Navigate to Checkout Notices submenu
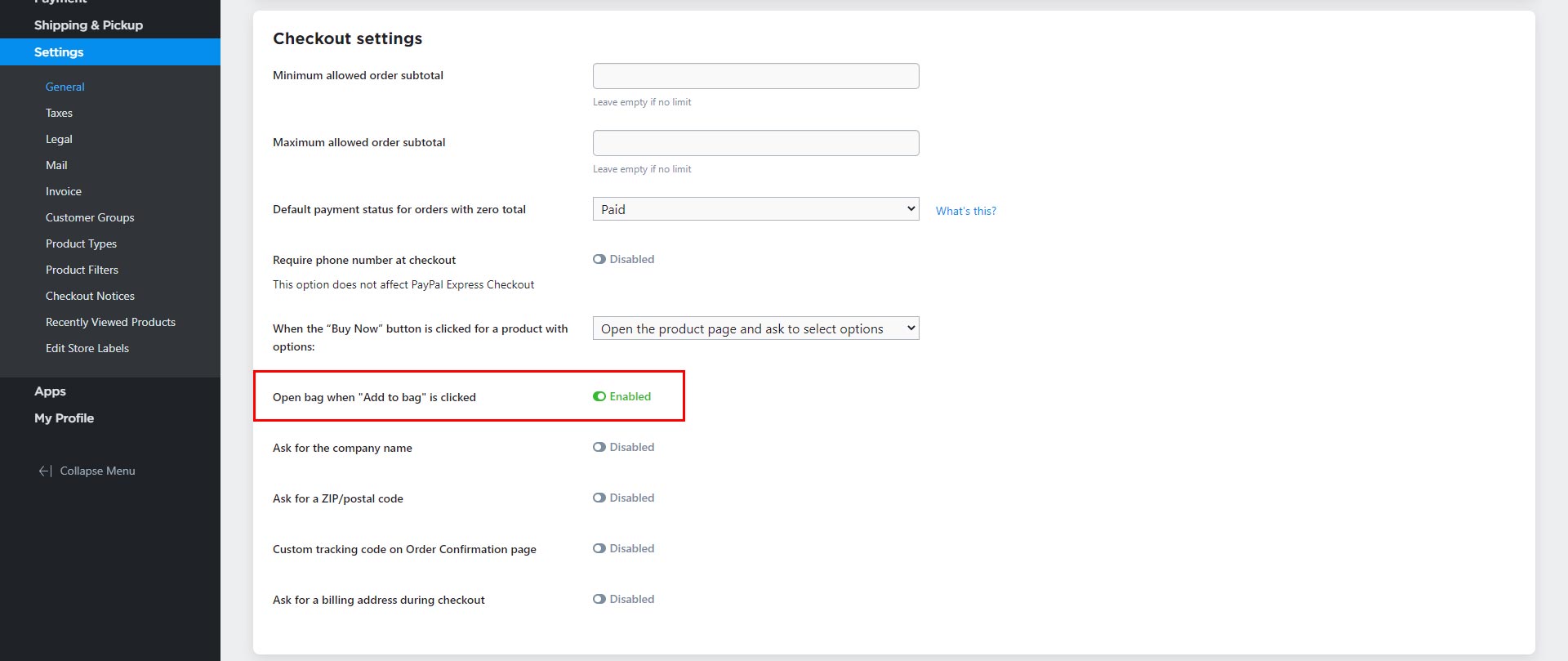 click(90, 296)
